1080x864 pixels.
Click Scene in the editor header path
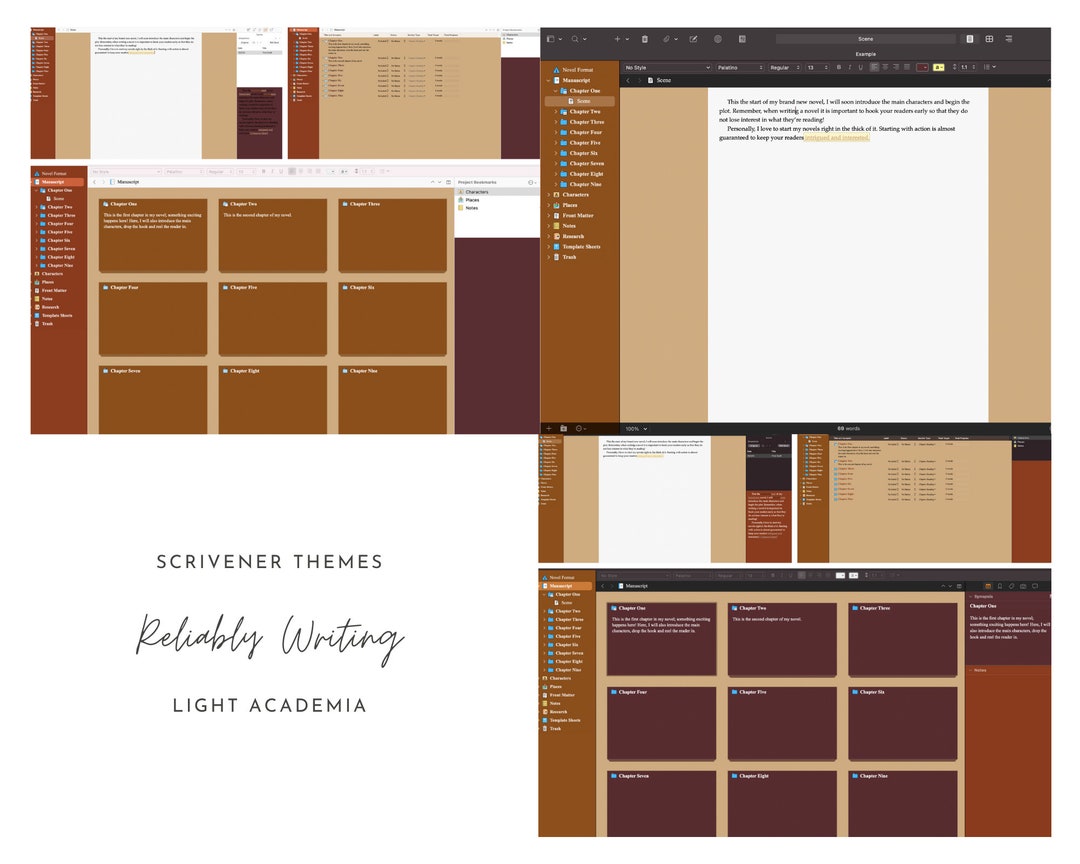tap(664, 80)
